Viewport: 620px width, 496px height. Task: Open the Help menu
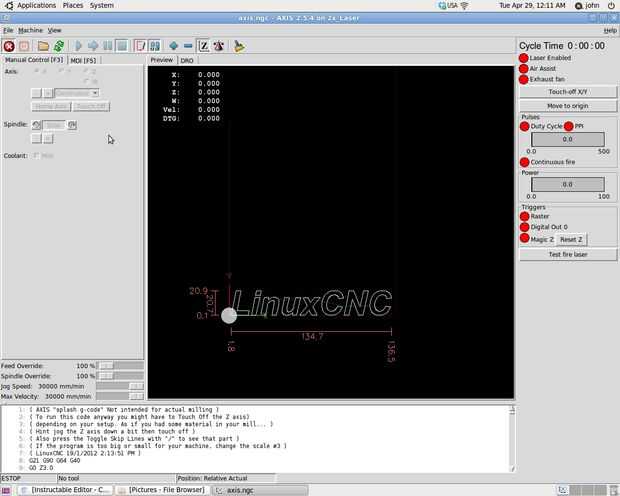(610, 30)
